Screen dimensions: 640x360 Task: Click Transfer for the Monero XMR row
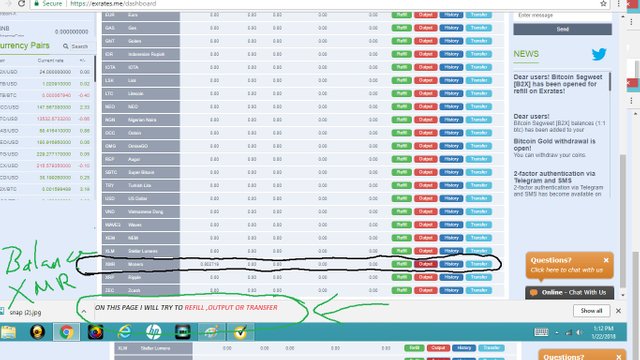479,264
